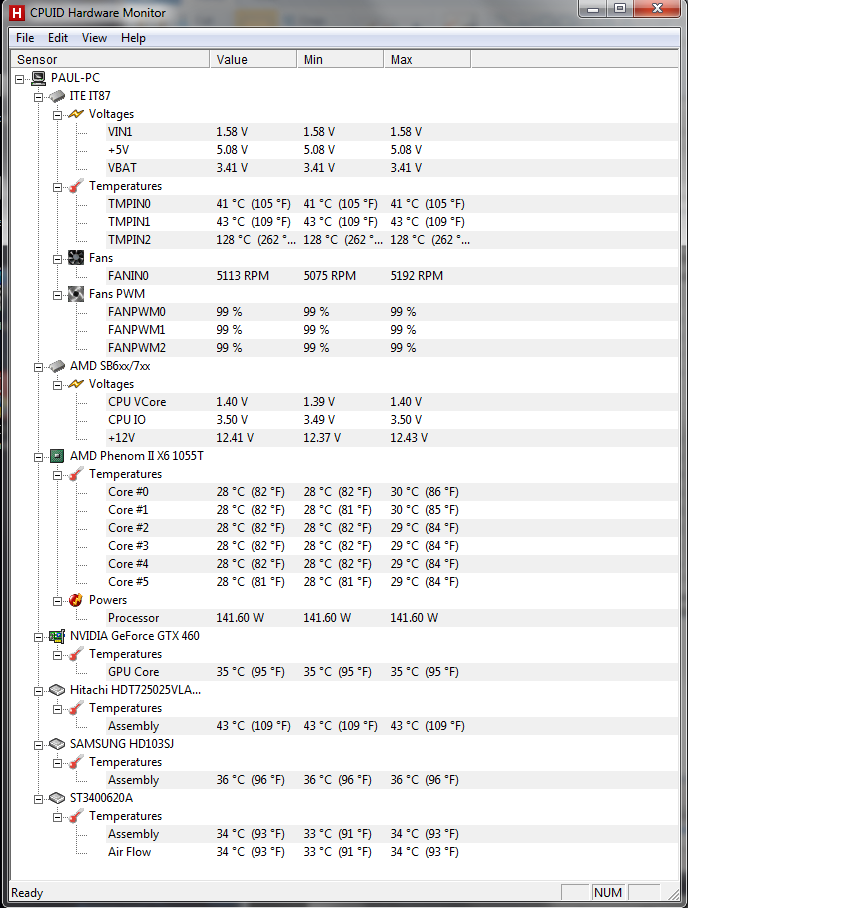Open the File menu
This screenshot has width=864, height=908.
pyautogui.click(x=25, y=38)
